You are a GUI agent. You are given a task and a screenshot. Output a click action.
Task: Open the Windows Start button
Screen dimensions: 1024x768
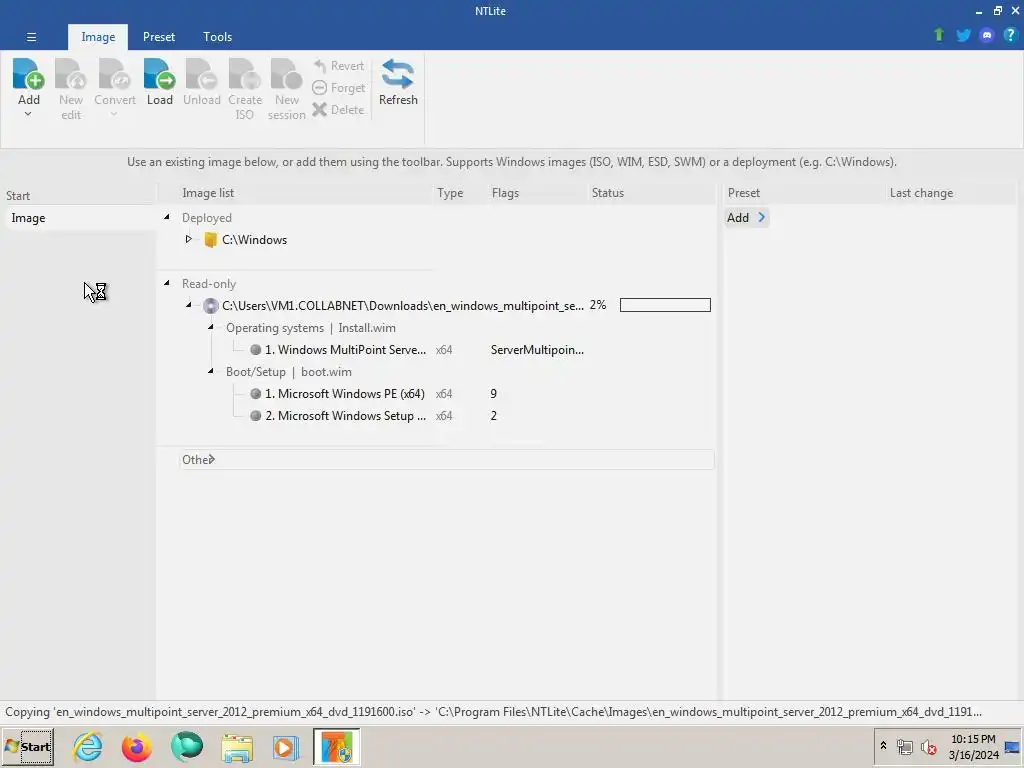(x=28, y=746)
